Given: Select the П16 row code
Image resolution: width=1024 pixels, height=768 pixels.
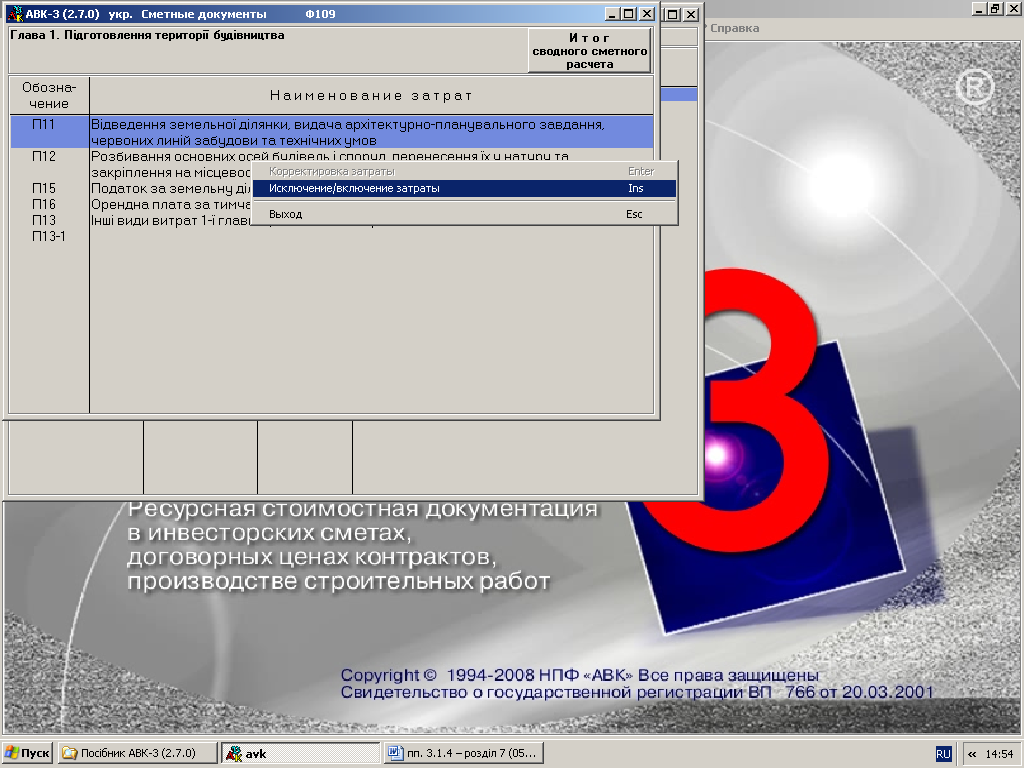Looking at the screenshot, I should [x=44, y=204].
